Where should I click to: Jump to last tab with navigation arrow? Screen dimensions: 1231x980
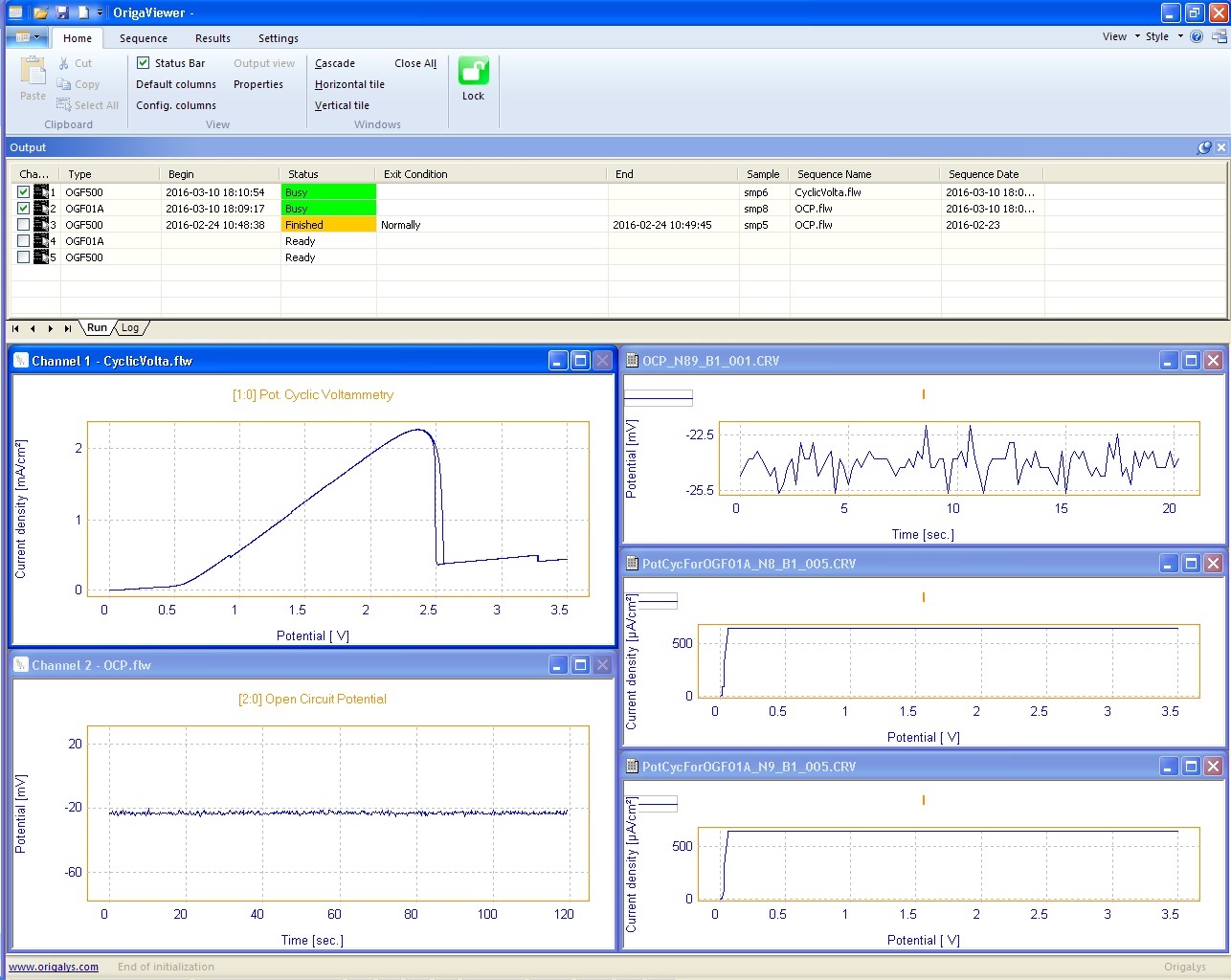[x=67, y=328]
